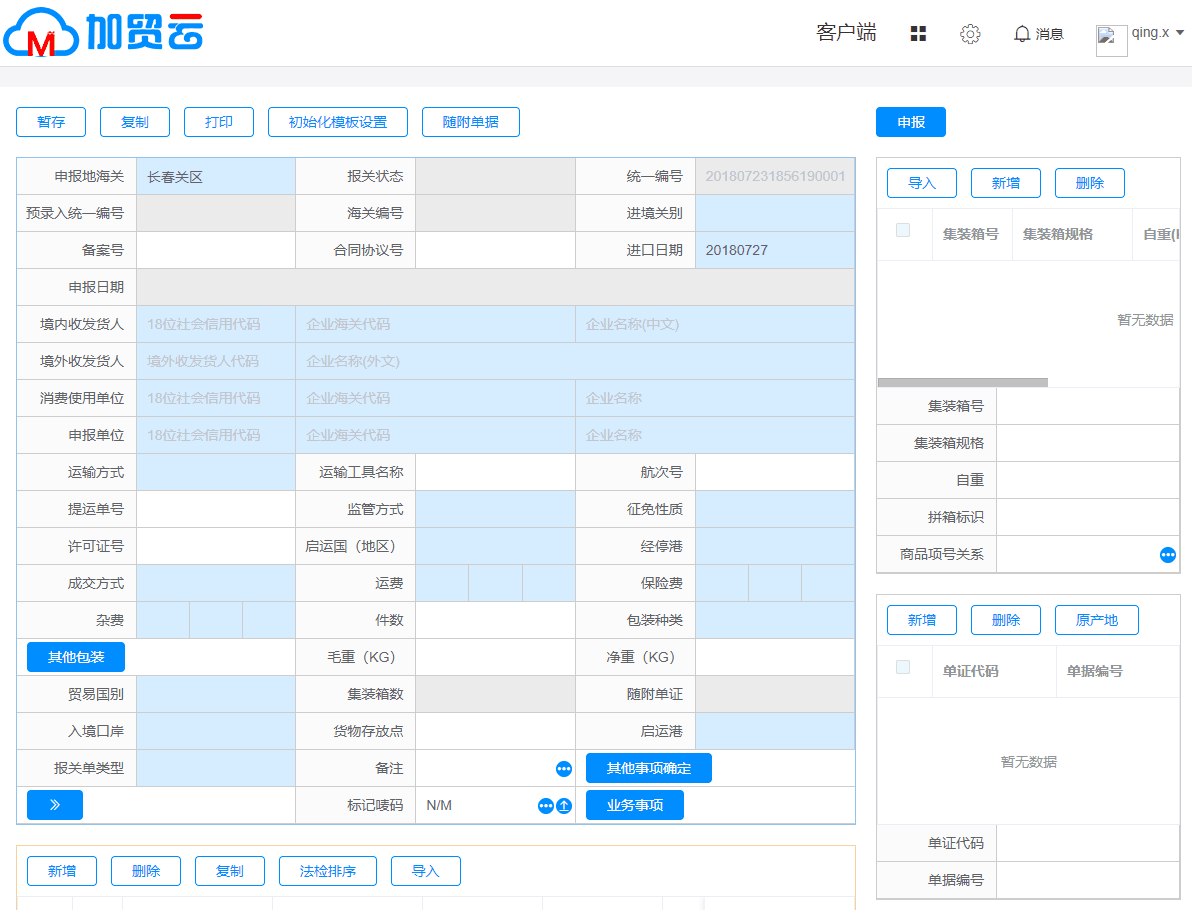
Task: Click the ellipsis icon in 备注 field
Action: tap(564, 769)
